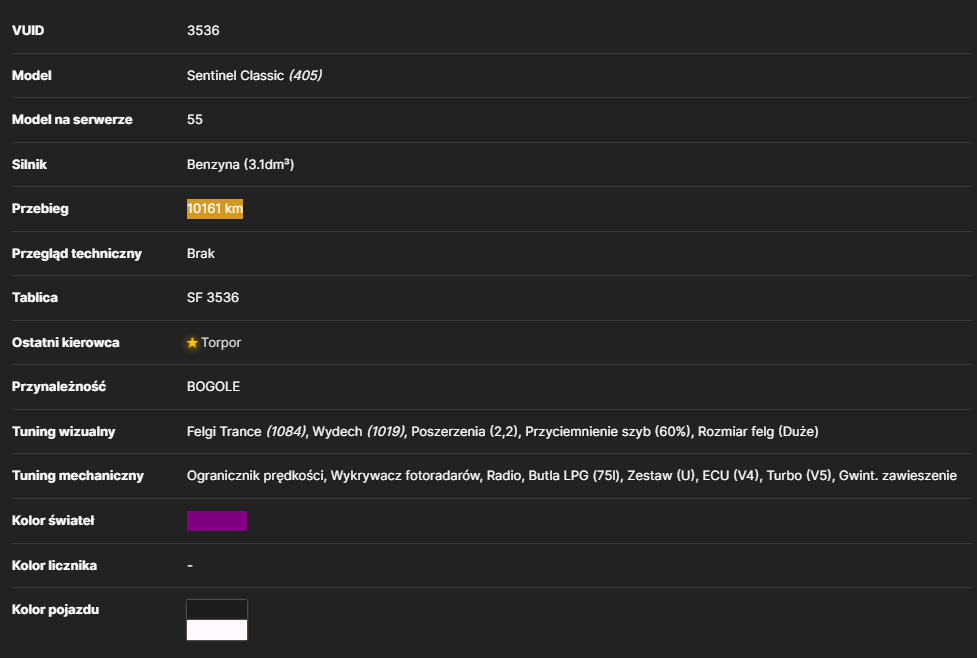Click the Rozmiar felg (Duże) entry

(758, 432)
